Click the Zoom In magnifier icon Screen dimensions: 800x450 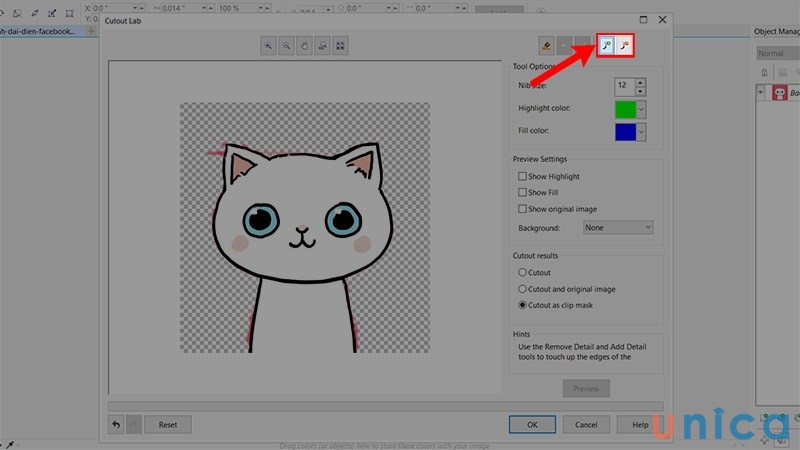coord(269,46)
